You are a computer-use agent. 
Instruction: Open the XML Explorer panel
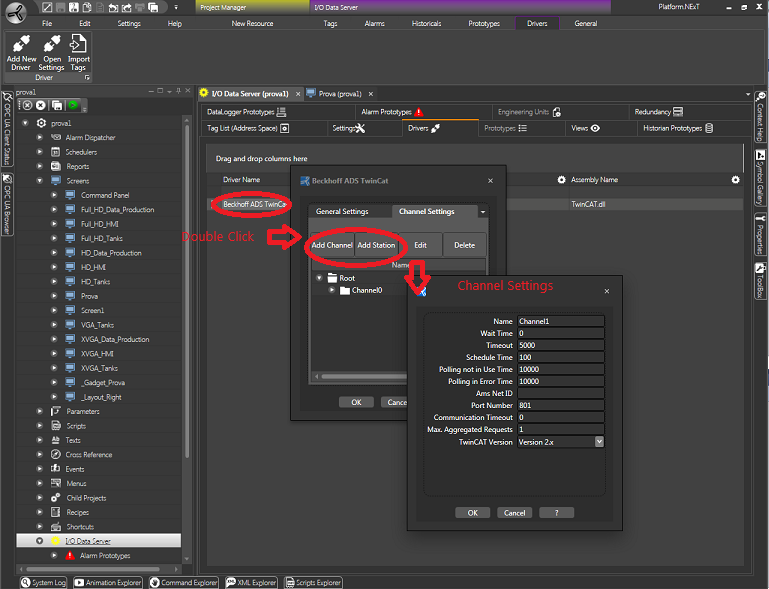tap(251, 583)
